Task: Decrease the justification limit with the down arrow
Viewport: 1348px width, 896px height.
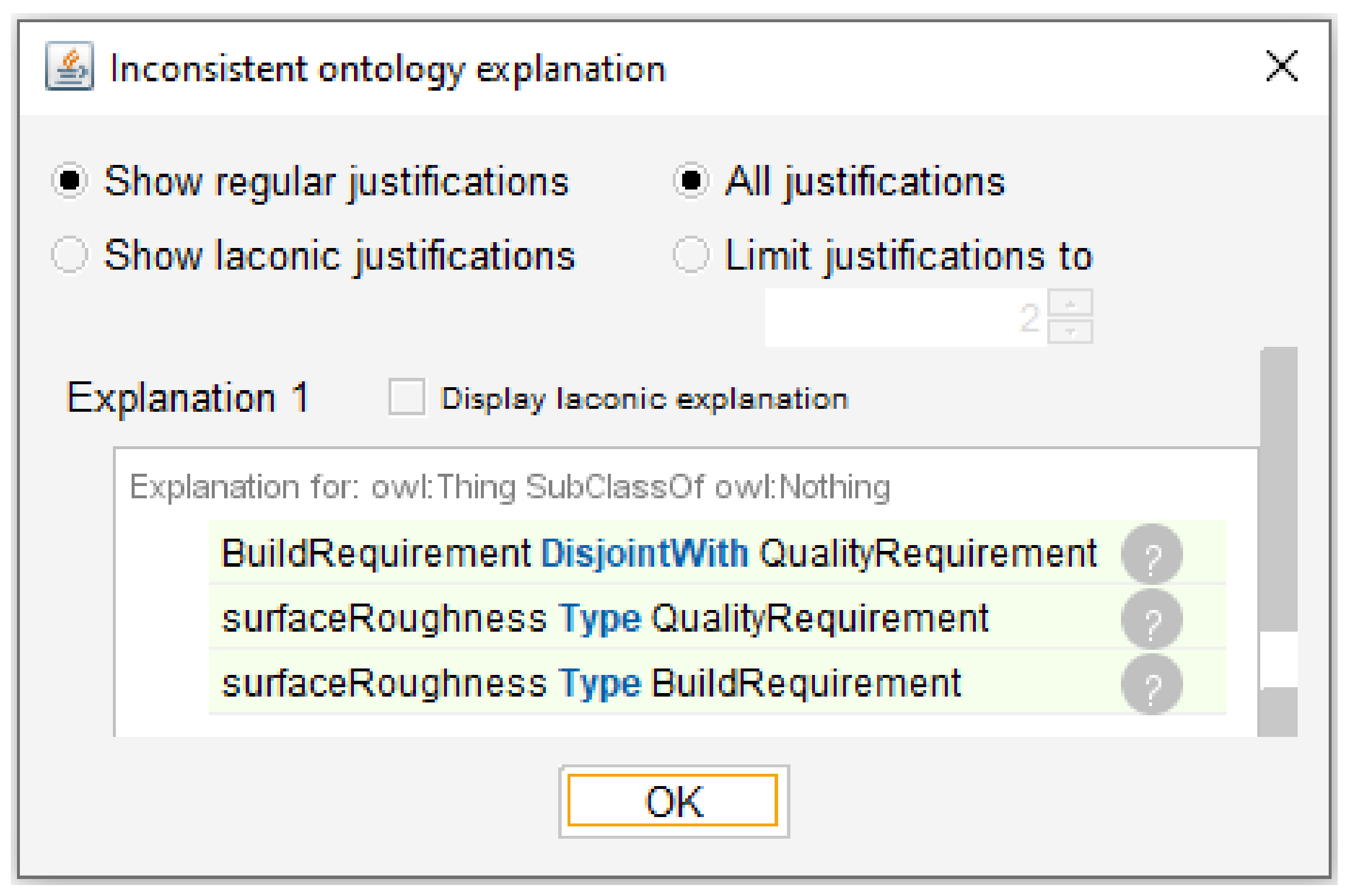Action: click(x=1070, y=332)
